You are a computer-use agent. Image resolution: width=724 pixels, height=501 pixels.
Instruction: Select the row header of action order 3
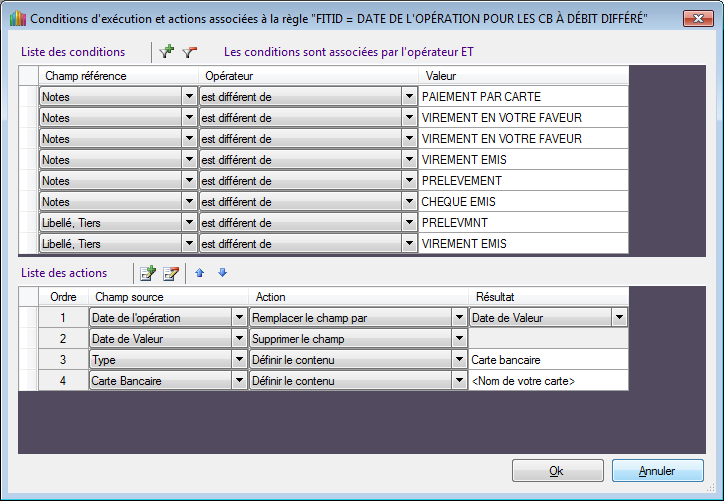click(x=28, y=359)
